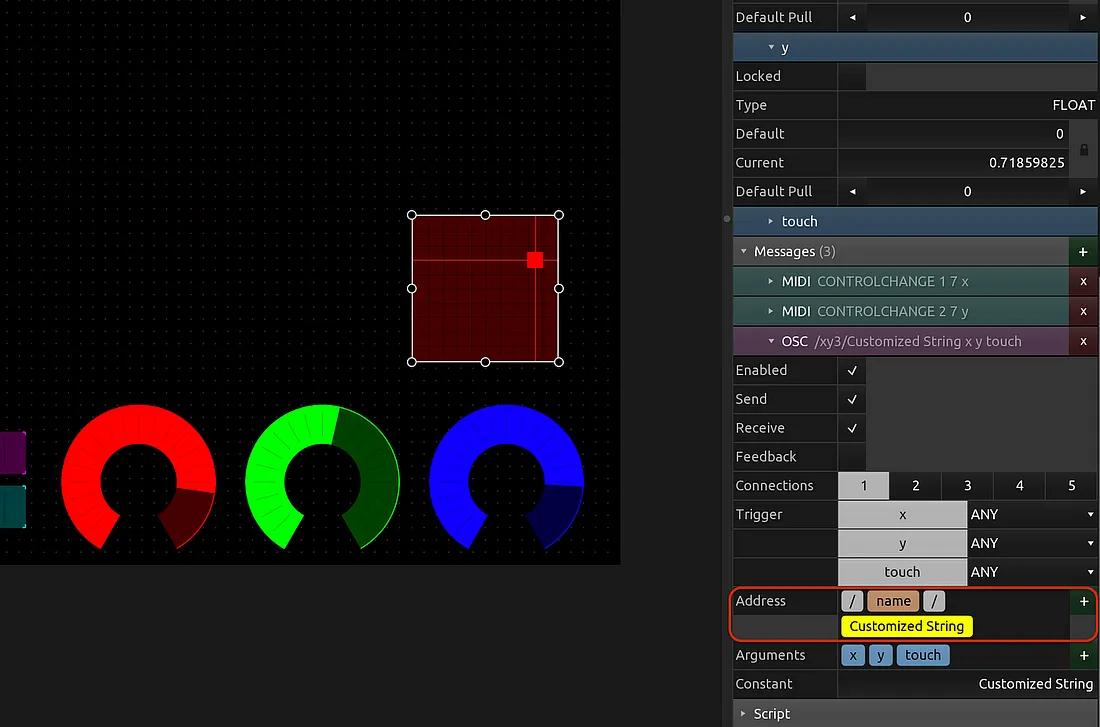1100x727 pixels.
Task: Toggle the y trigger button
Action: (x=902, y=543)
